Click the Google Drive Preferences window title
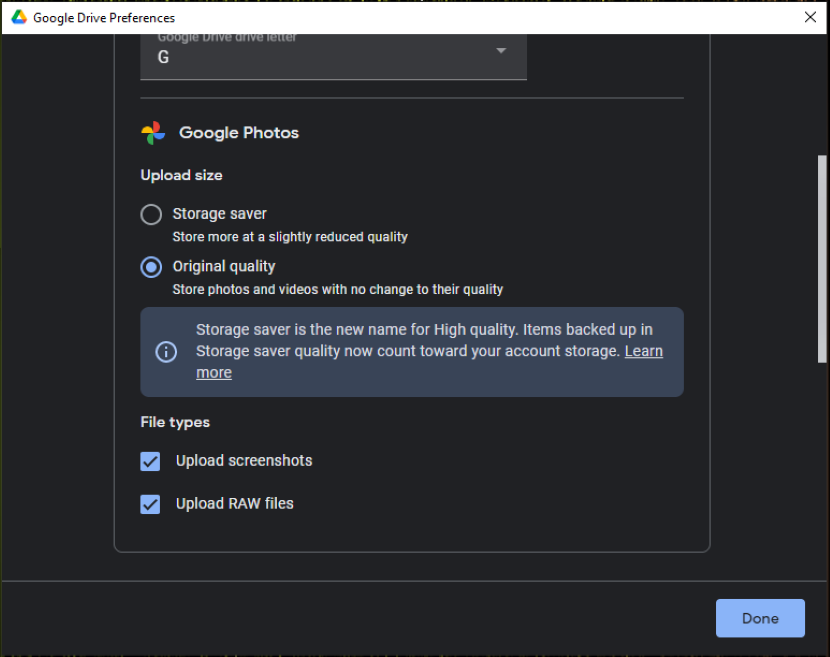 (x=104, y=17)
